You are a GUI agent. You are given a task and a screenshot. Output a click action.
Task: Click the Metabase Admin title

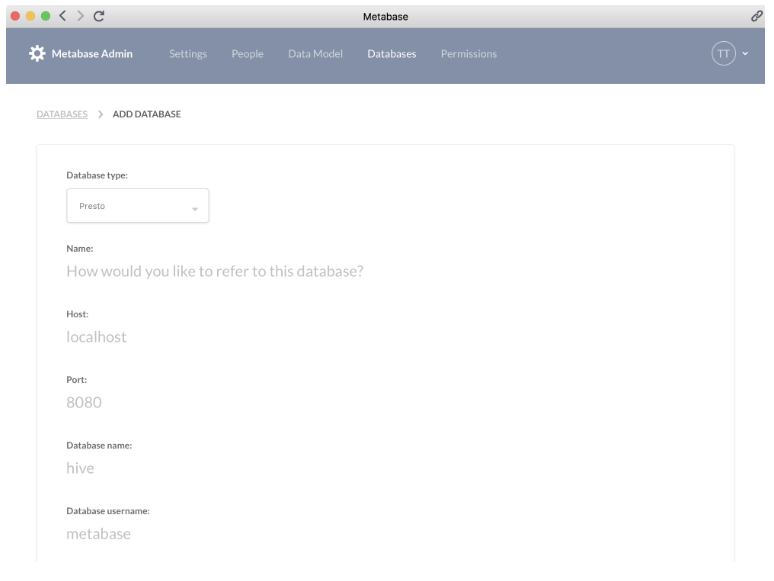pos(92,53)
